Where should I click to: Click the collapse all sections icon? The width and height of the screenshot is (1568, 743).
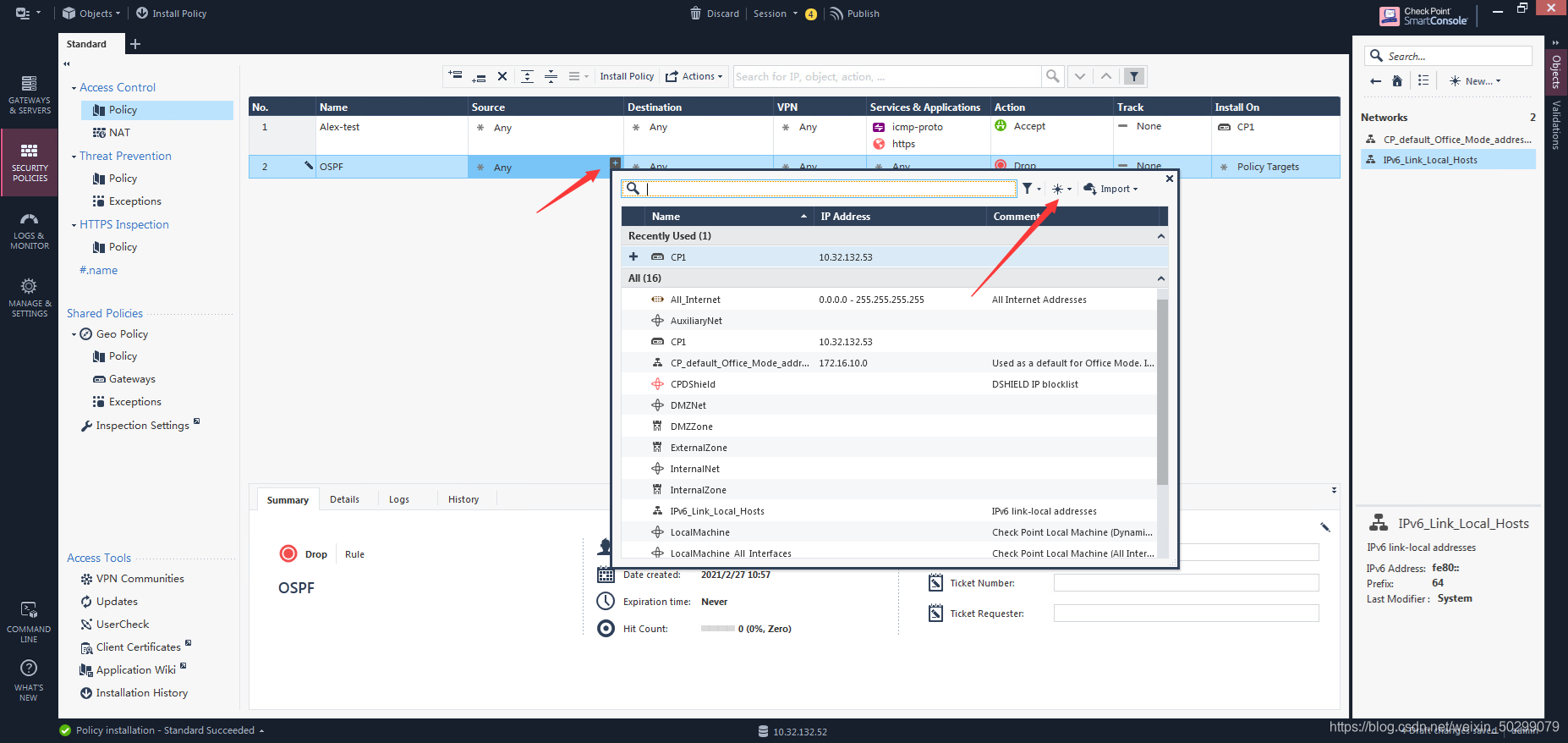pos(551,76)
